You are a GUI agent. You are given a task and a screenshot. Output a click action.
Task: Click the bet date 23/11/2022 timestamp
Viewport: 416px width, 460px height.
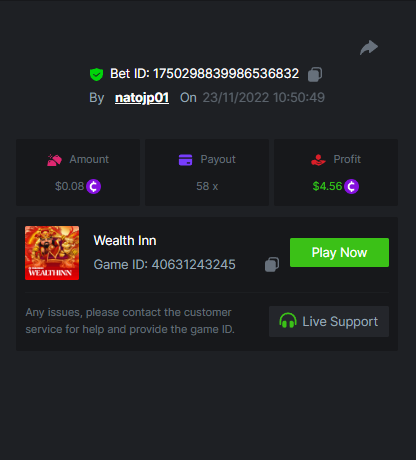(x=264, y=98)
